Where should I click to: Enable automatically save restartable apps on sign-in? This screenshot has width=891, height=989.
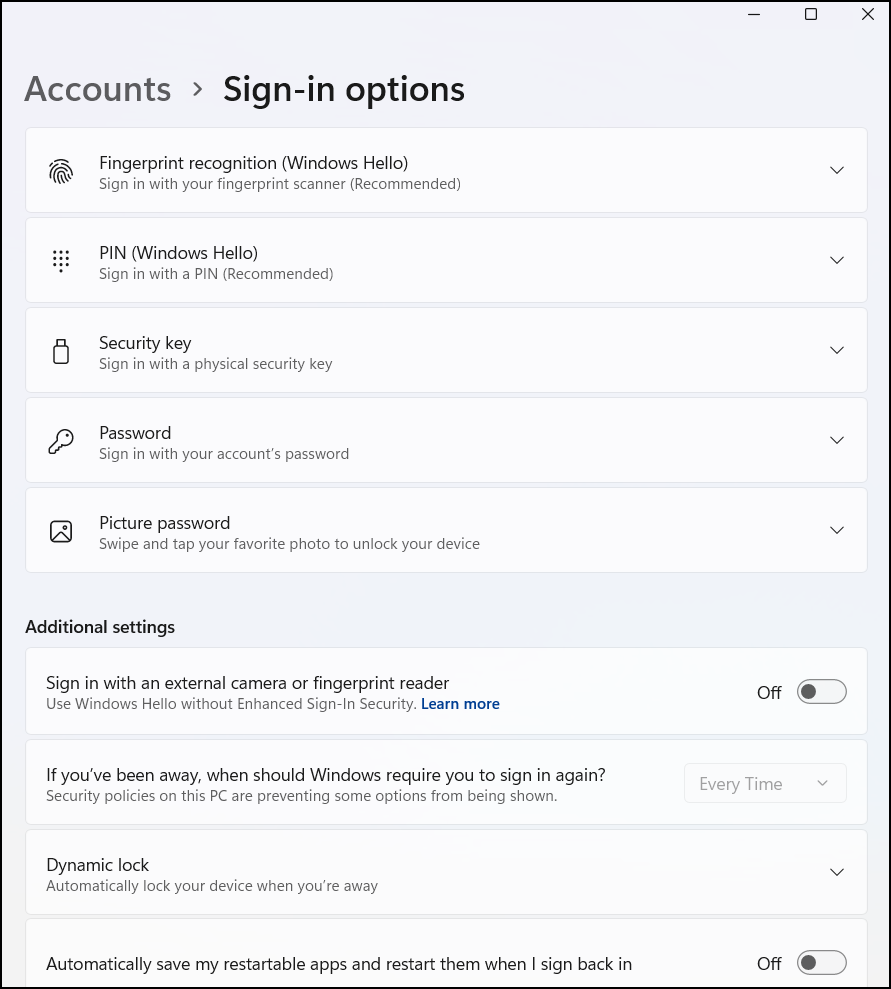click(820, 962)
